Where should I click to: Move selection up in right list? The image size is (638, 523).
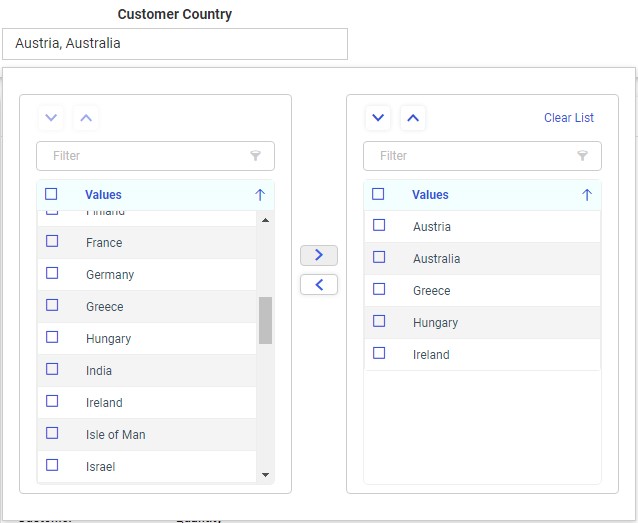pyautogui.click(x=414, y=118)
